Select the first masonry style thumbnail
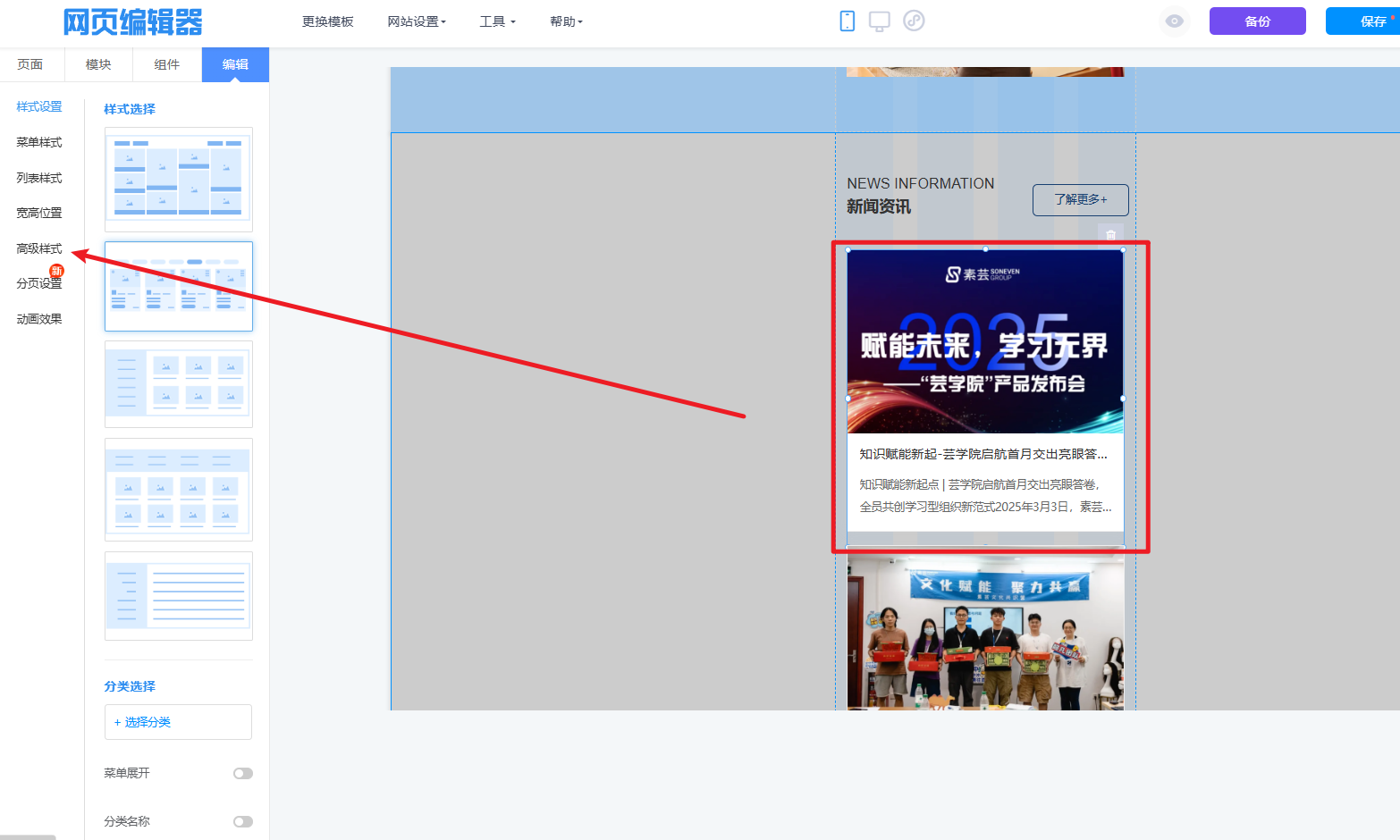The image size is (1400, 840). (179, 179)
